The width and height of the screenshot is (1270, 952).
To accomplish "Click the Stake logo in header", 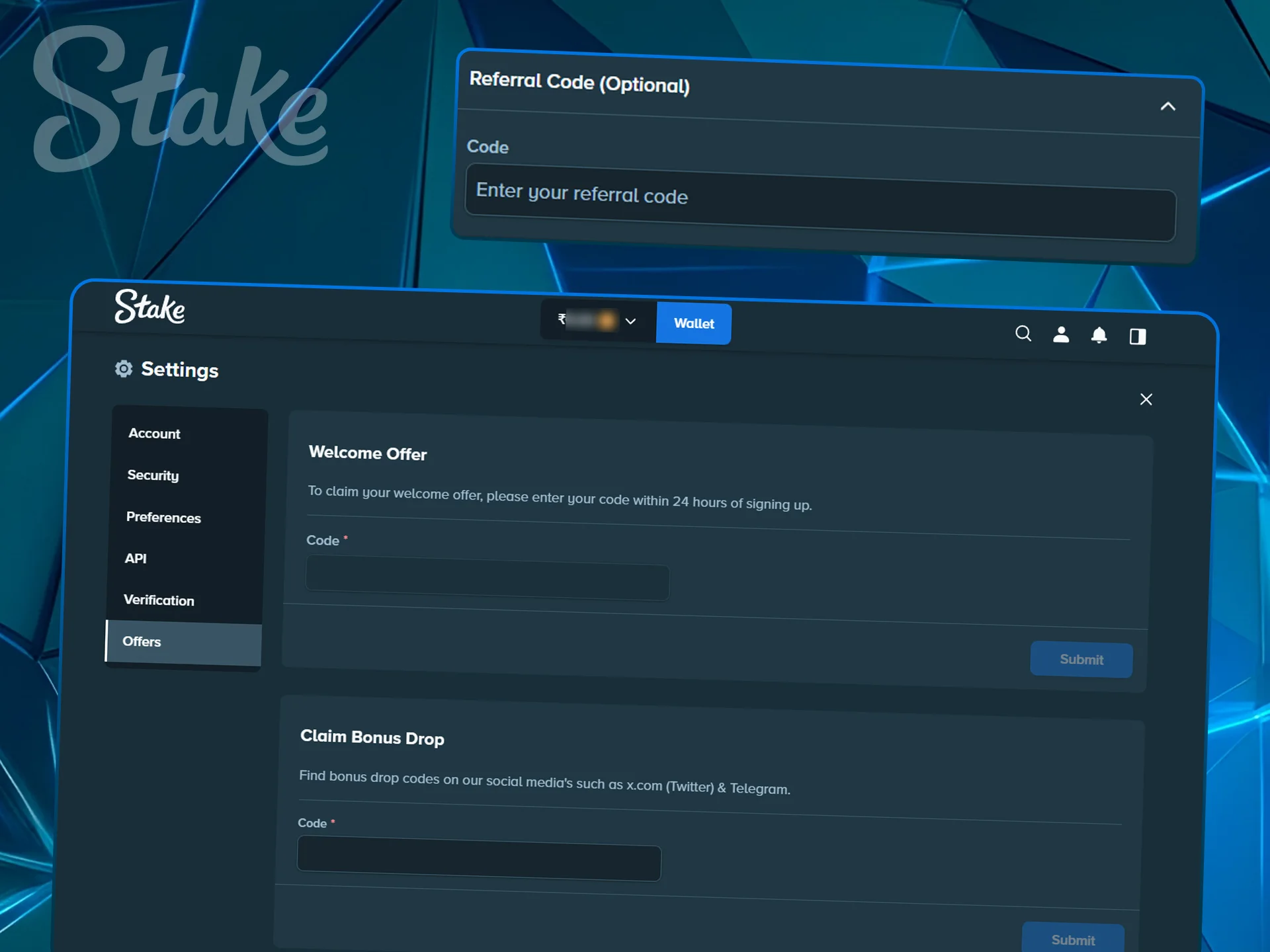I will pos(150,307).
